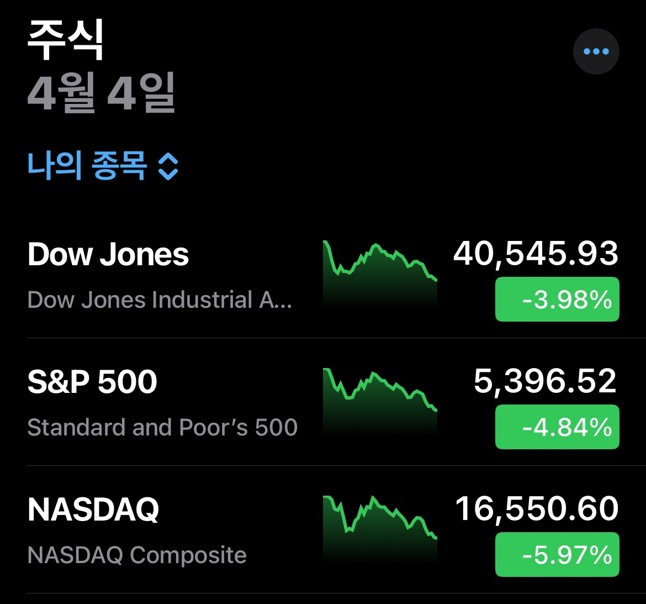The height and width of the screenshot is (604, 646).
Task: Tap the NASDAQ price 16,550.60
Action: point(537,509)
